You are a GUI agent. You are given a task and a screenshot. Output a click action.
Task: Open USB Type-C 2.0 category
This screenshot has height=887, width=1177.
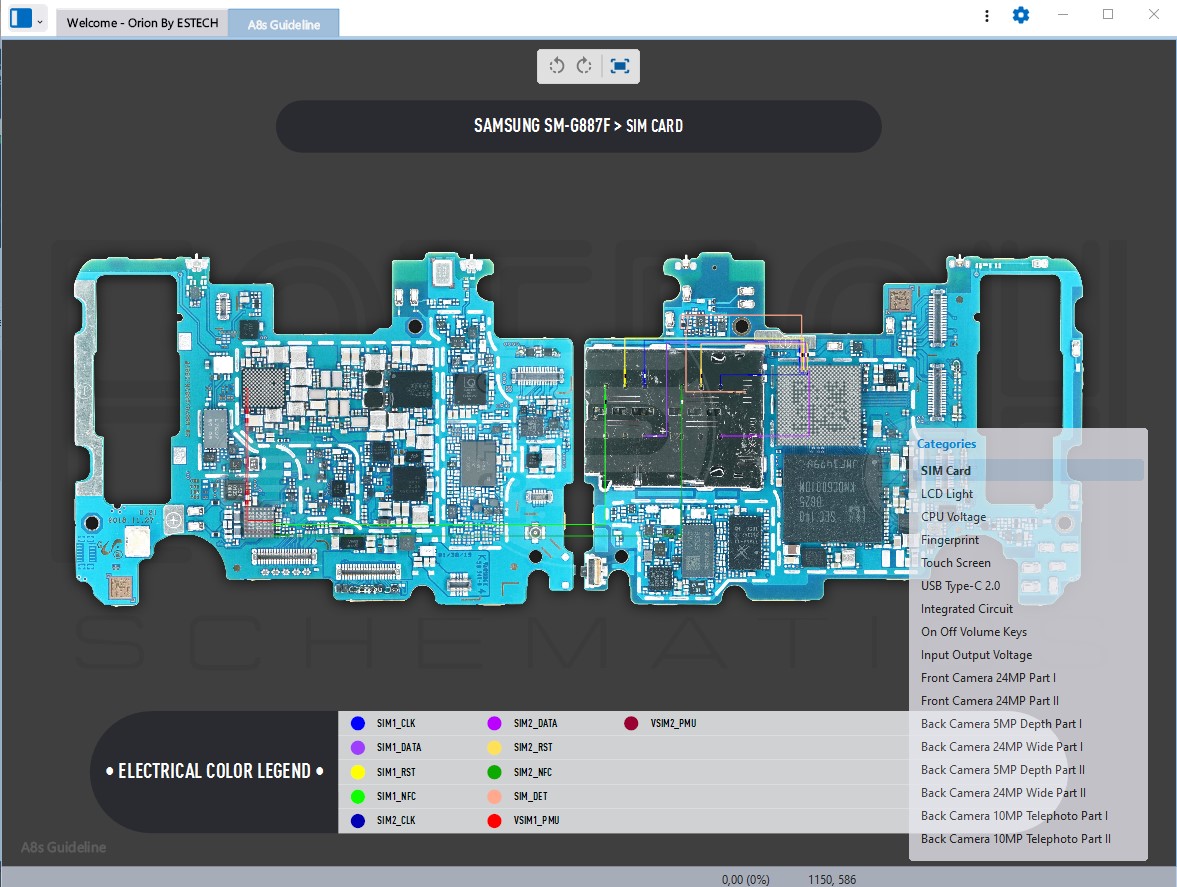[x=960, y=586]
